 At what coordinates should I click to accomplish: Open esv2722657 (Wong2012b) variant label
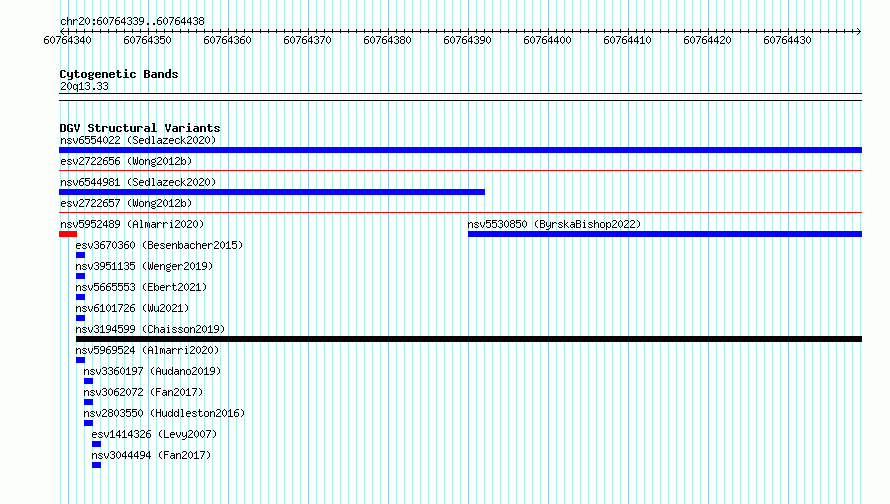(126, 203)
